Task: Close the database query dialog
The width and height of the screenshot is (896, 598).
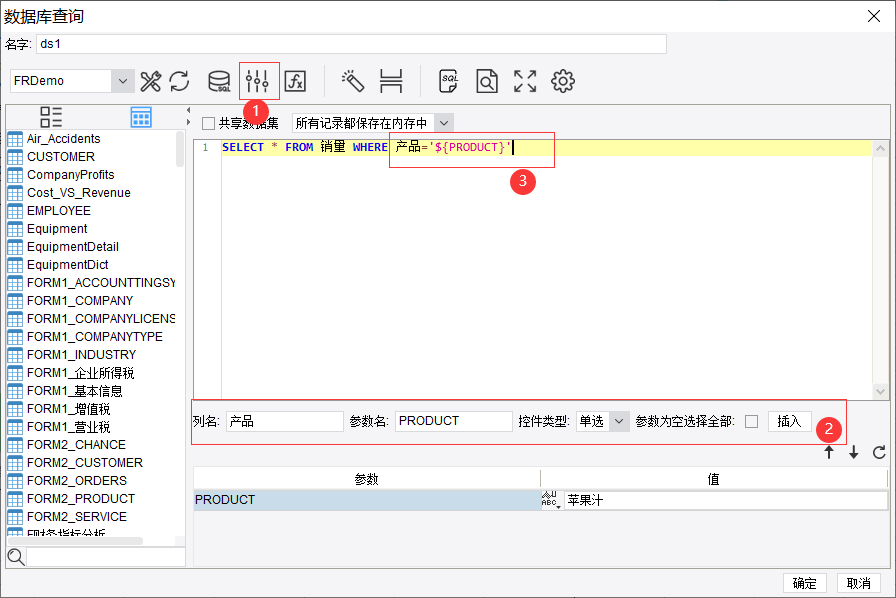Action: (874, 16)
